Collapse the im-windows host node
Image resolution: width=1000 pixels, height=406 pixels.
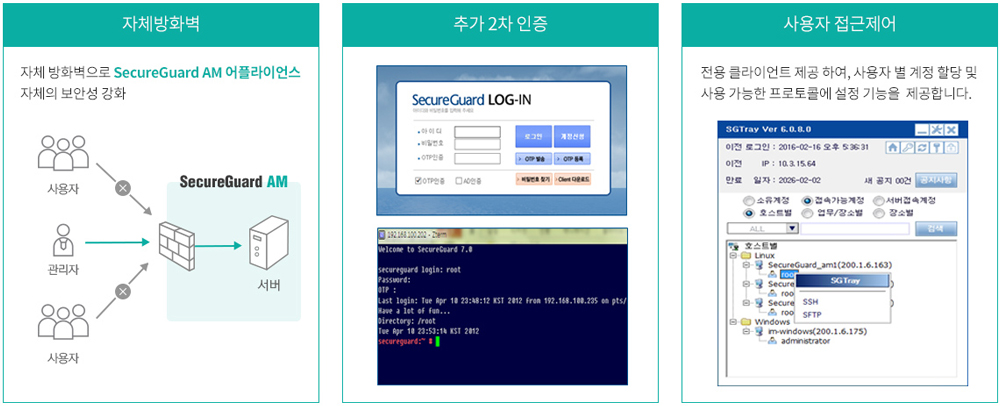[x=746, y=331]
